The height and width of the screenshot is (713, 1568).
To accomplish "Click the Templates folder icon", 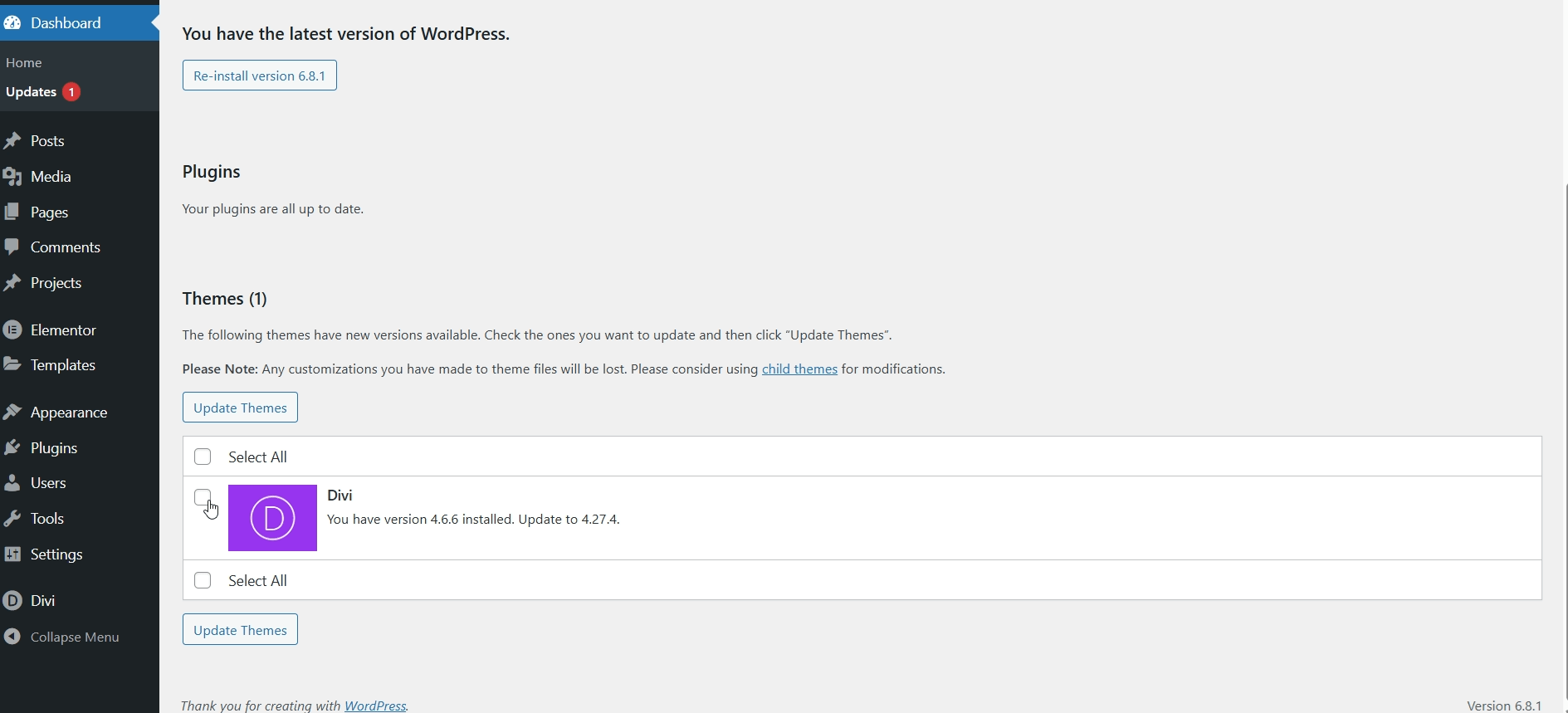I will click(x=12, y=365).
